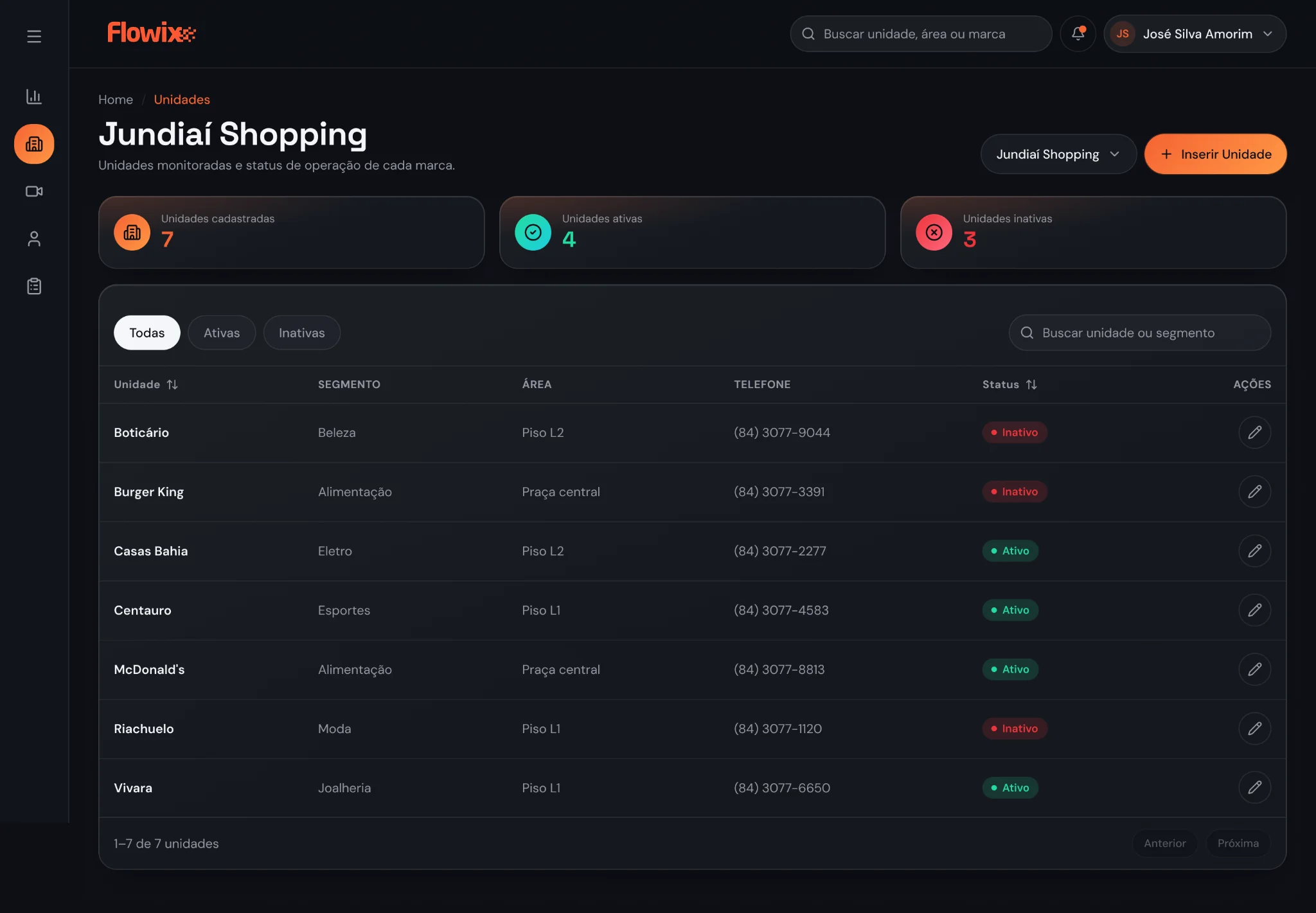Expand the José Silva Amorim user menu
1316x913 pixels.
pyautogui.click(x=1195, y=34)
